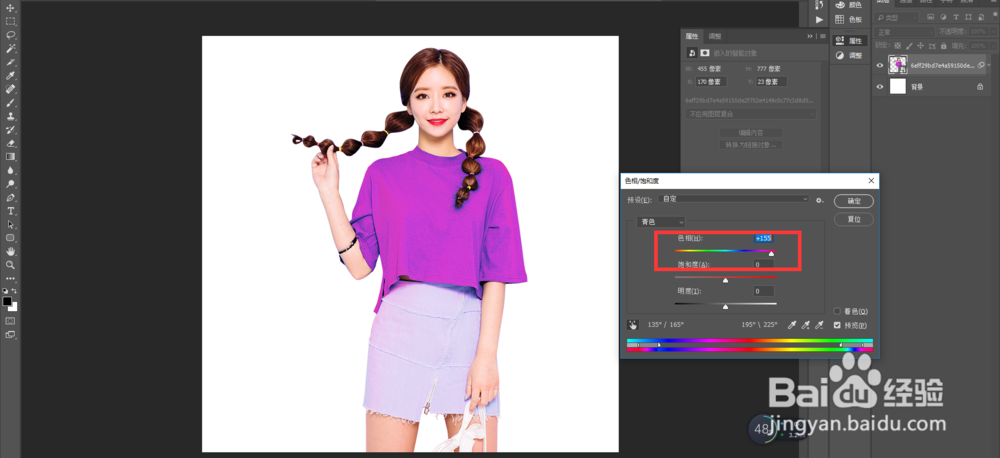The height and width of the screenshot is (458, 1000).
Task: Toggle Quick Mask mode
Action: 10,320
